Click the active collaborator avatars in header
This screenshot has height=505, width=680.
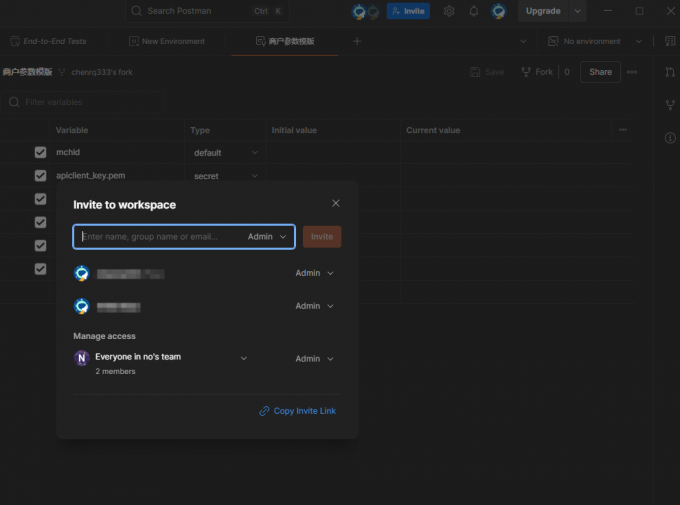coord(365,11)
